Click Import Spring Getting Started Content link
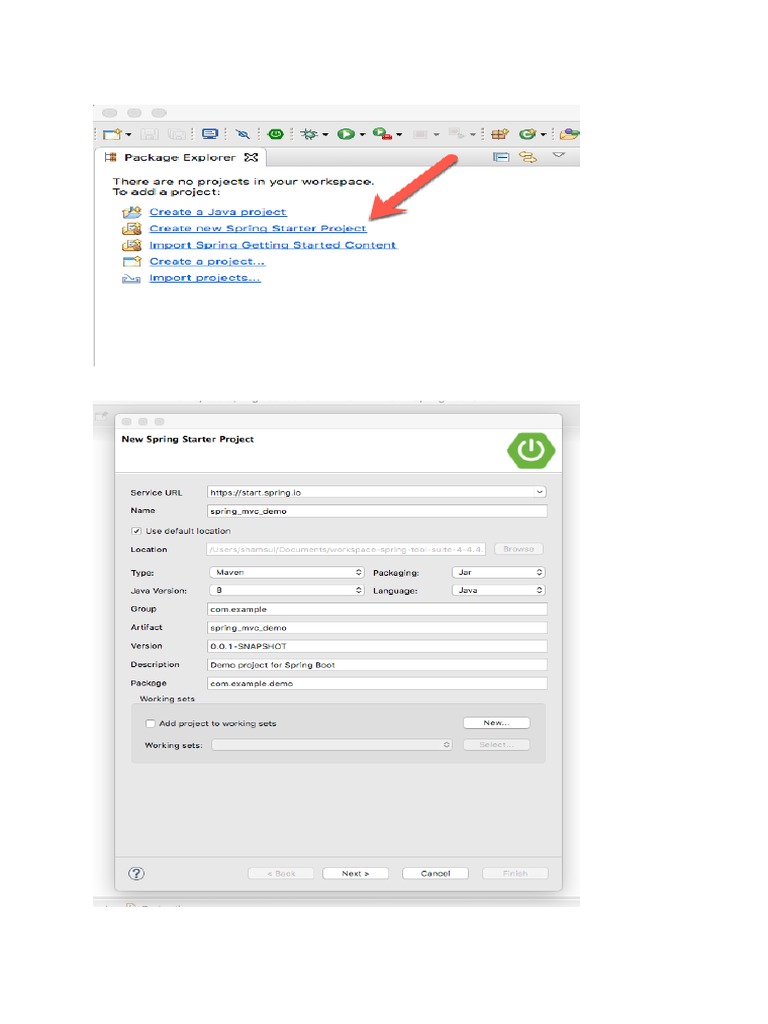 click(273, 245)
